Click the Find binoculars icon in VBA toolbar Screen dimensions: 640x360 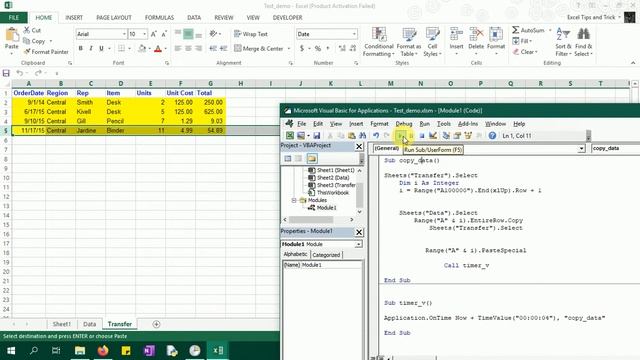(x=362, y=136)
